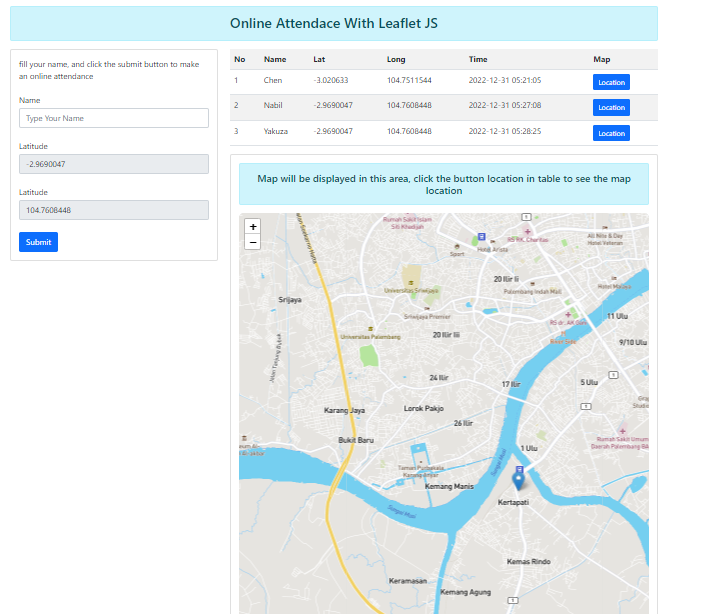Click the Universitas Palembang icon on map

pos(370,329)
